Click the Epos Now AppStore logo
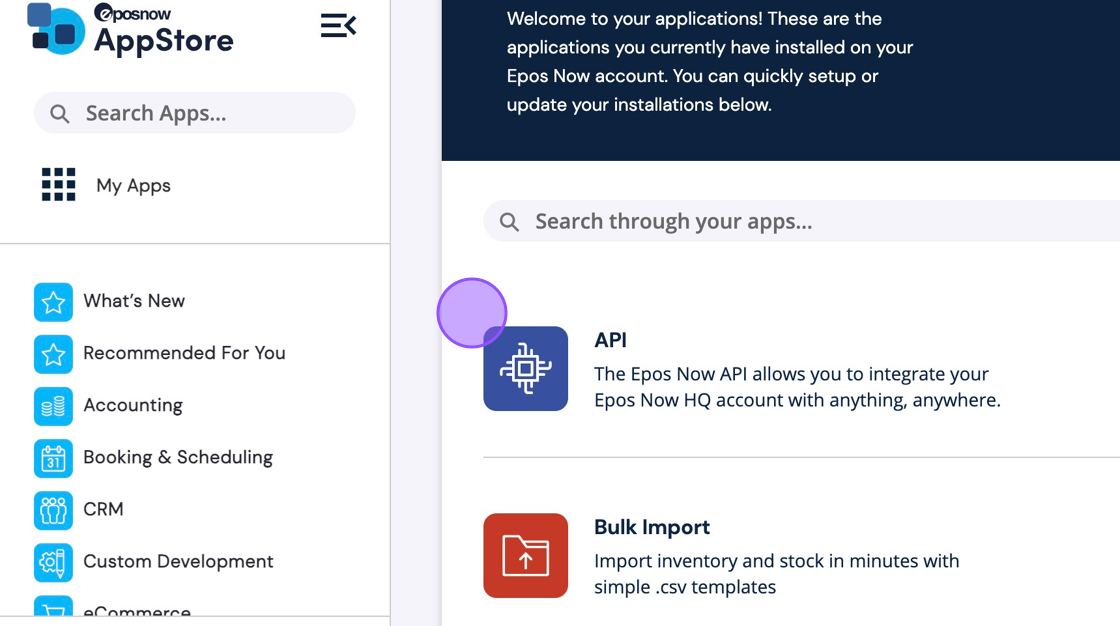Viewport: 1120px width, 626px height. (130, 29)
